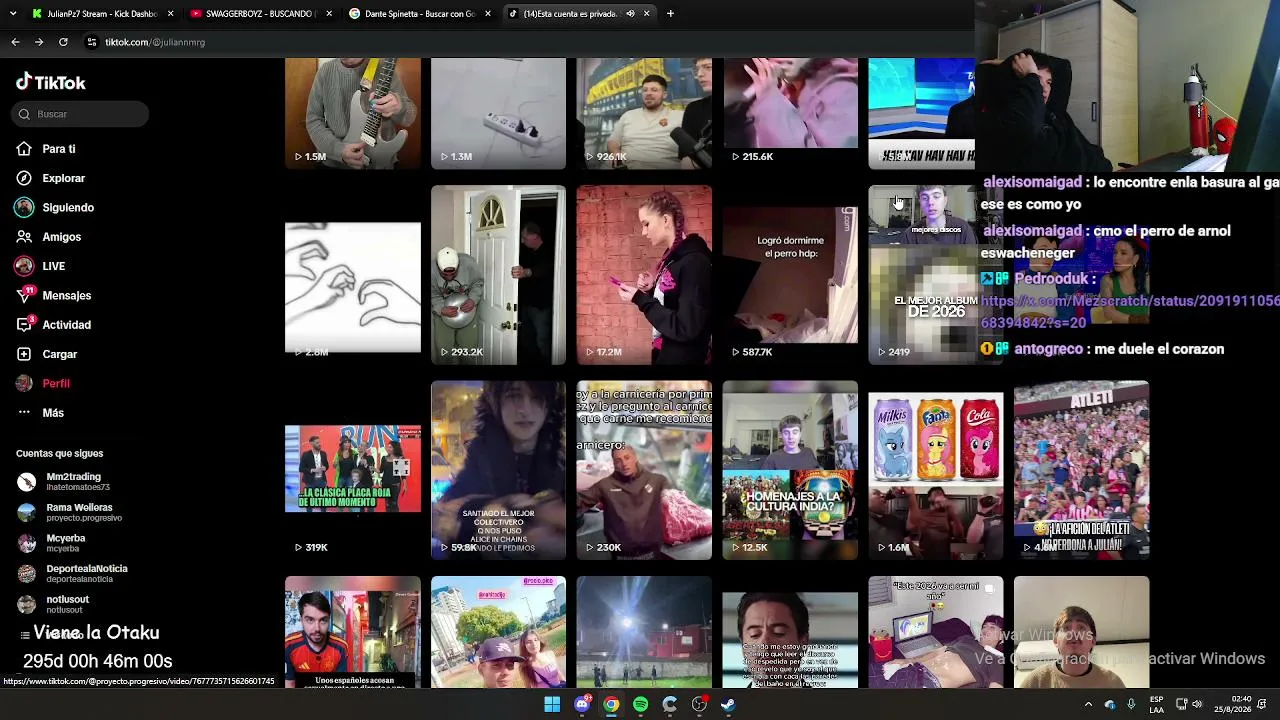1280x720 pixels.
Task: Open the 'Unos españoles acosan' video
Action: pyautogui.click(x=353, y=632)
